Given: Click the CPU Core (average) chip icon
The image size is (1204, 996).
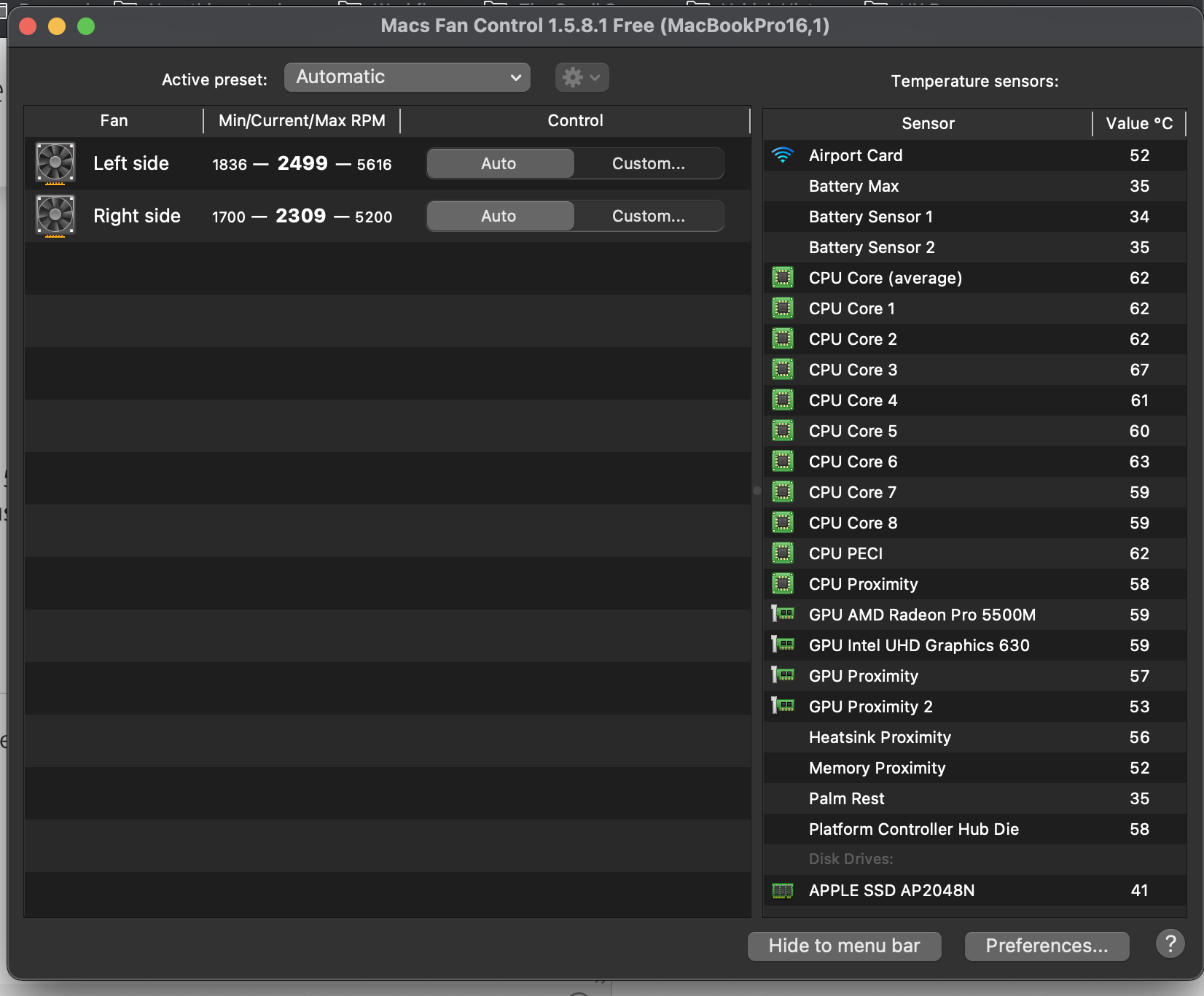Looking at the screenshot, I should tap(783, 278).
